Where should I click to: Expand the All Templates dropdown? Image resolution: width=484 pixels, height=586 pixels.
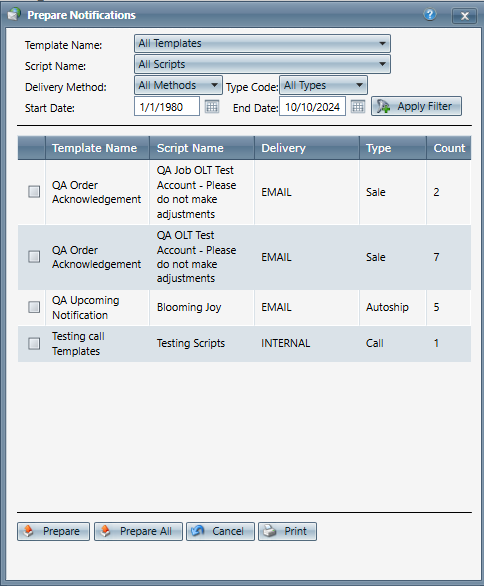[x=262, y=43]
